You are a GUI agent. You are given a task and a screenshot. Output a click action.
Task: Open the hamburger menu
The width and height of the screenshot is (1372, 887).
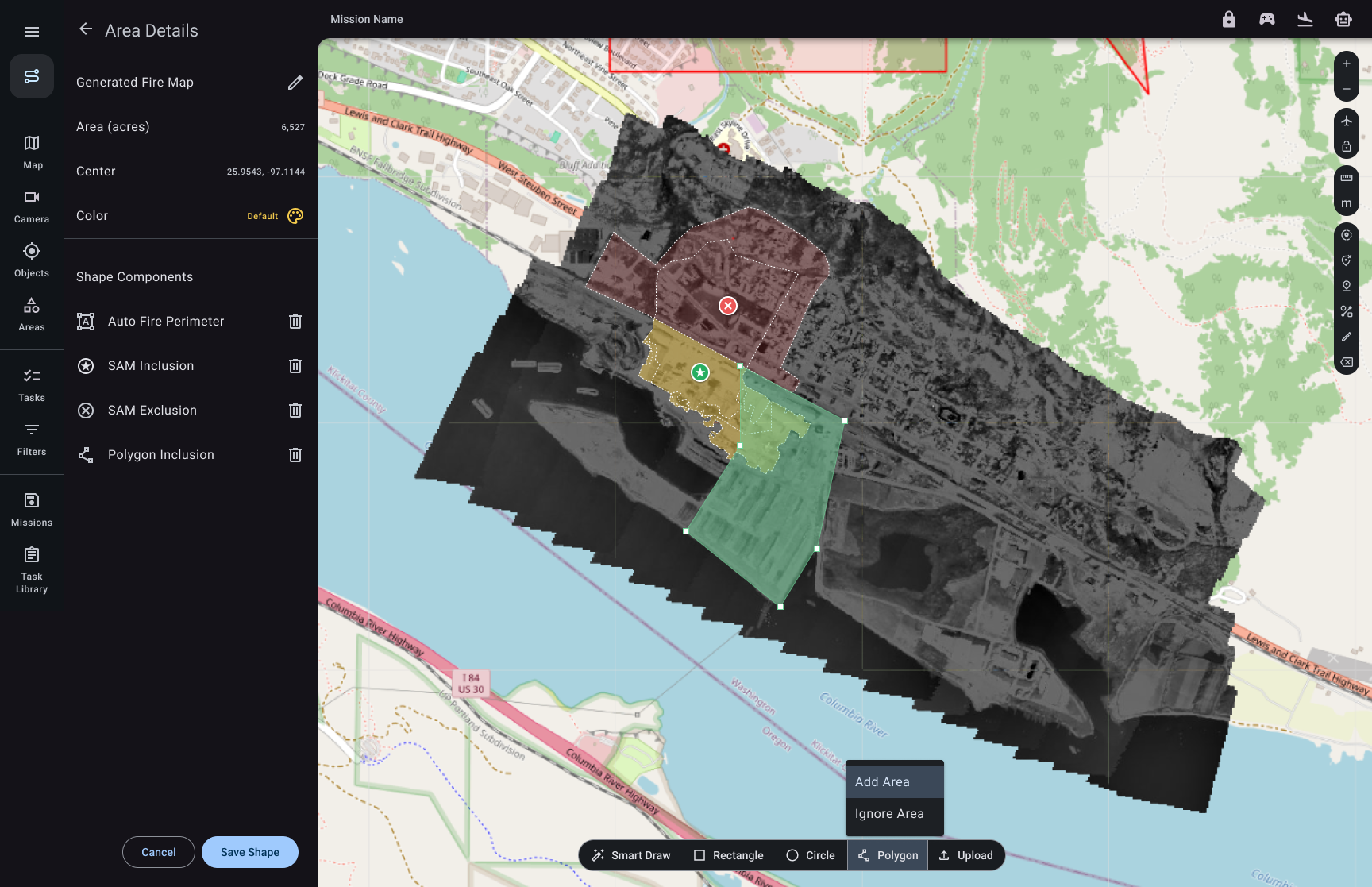tap(32, 32)
